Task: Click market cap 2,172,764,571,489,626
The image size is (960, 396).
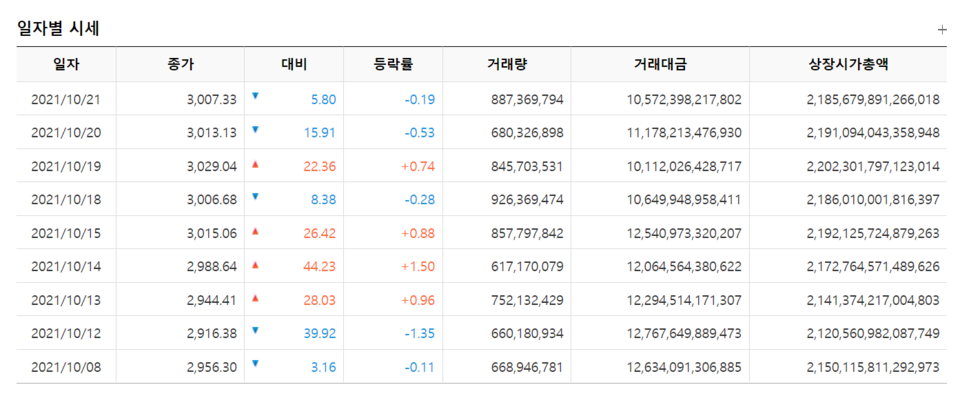Action: click(873, 266)
